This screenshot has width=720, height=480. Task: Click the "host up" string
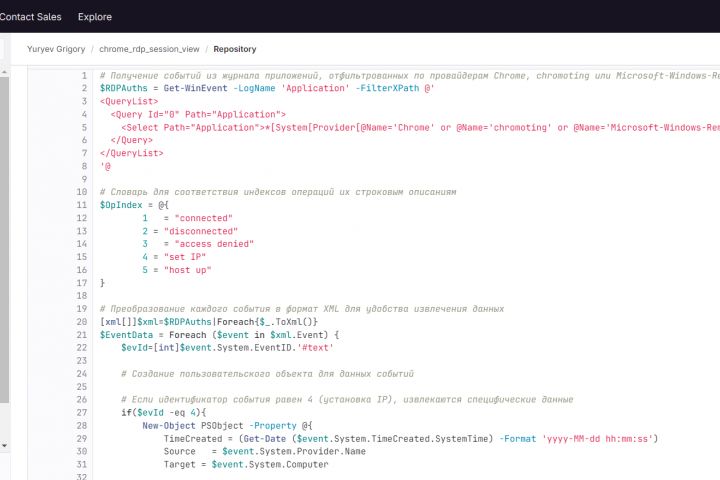[x=187, y=270]
